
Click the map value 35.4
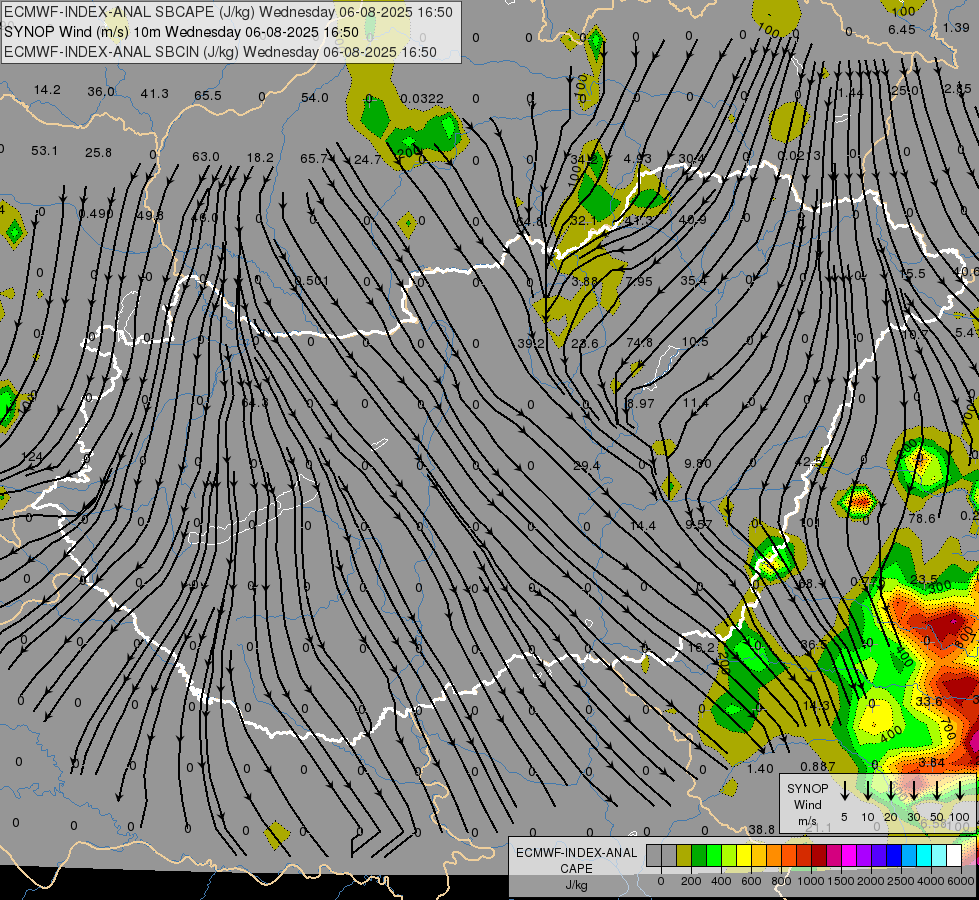pyautogui.click(x=693, y=281)
